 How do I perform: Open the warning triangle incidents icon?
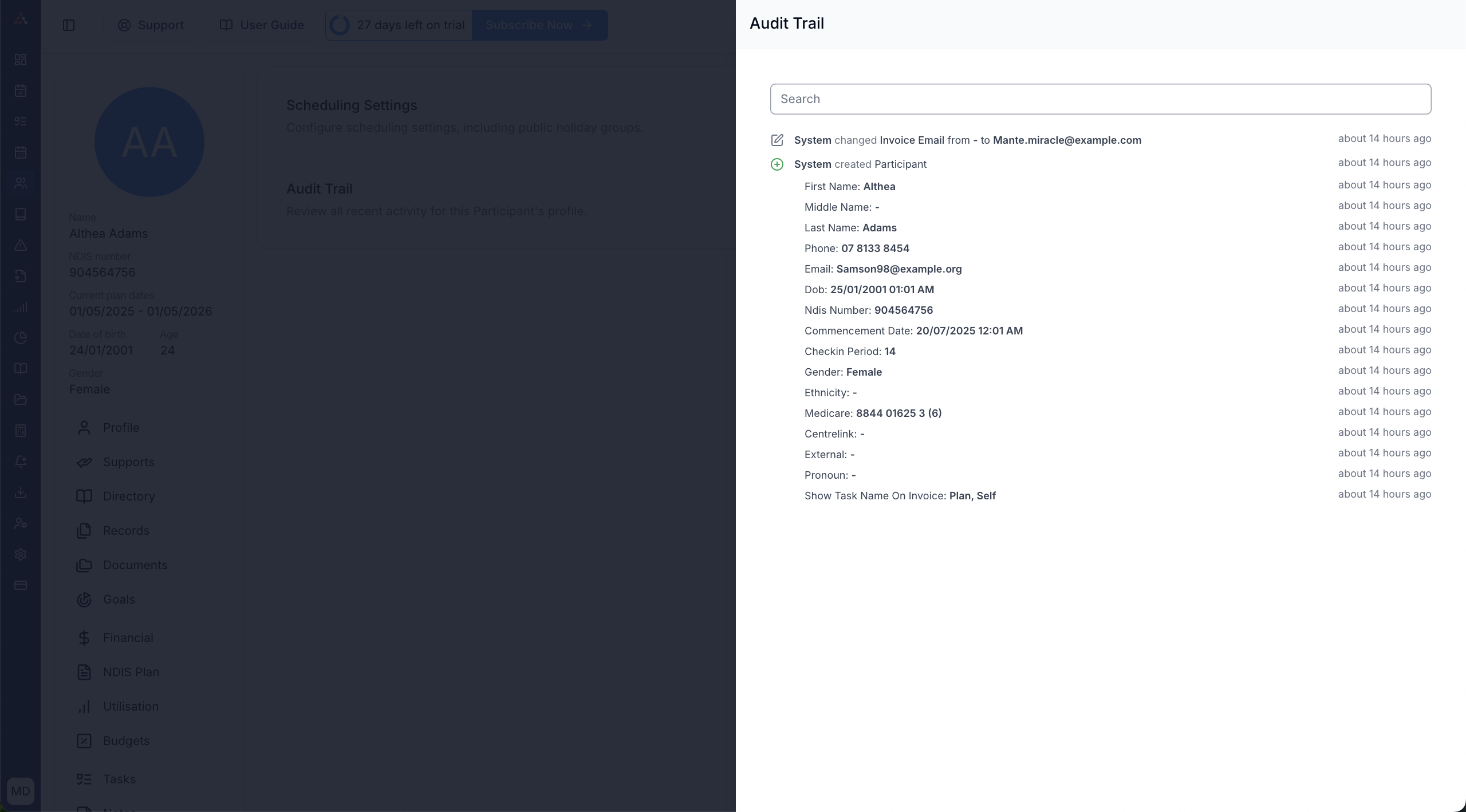pyautogui.click(x=21, y=245)
